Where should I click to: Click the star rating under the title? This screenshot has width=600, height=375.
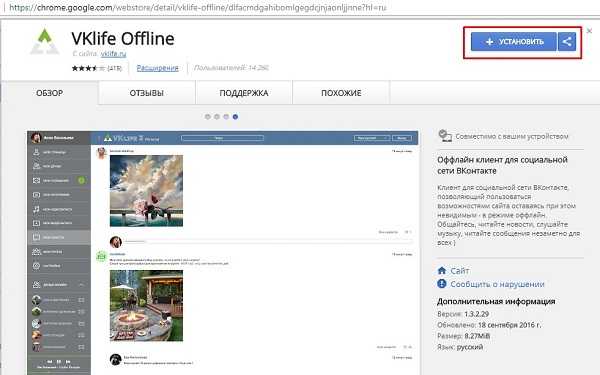coord(88,68)
